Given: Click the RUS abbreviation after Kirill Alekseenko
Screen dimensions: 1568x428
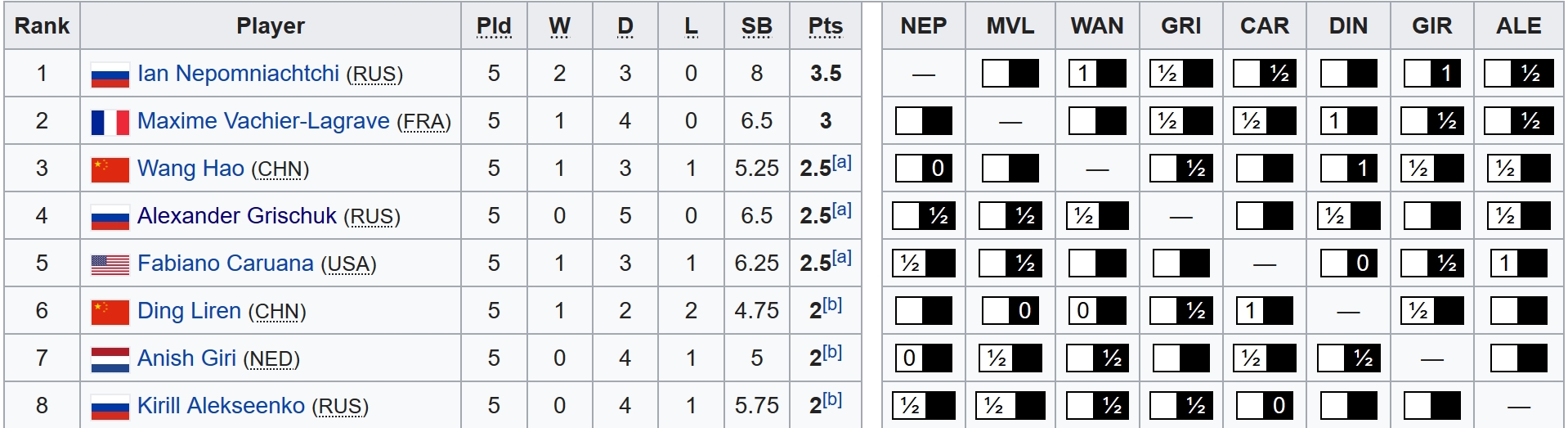Looking at the screenshot, I should [x=342, y=407].
